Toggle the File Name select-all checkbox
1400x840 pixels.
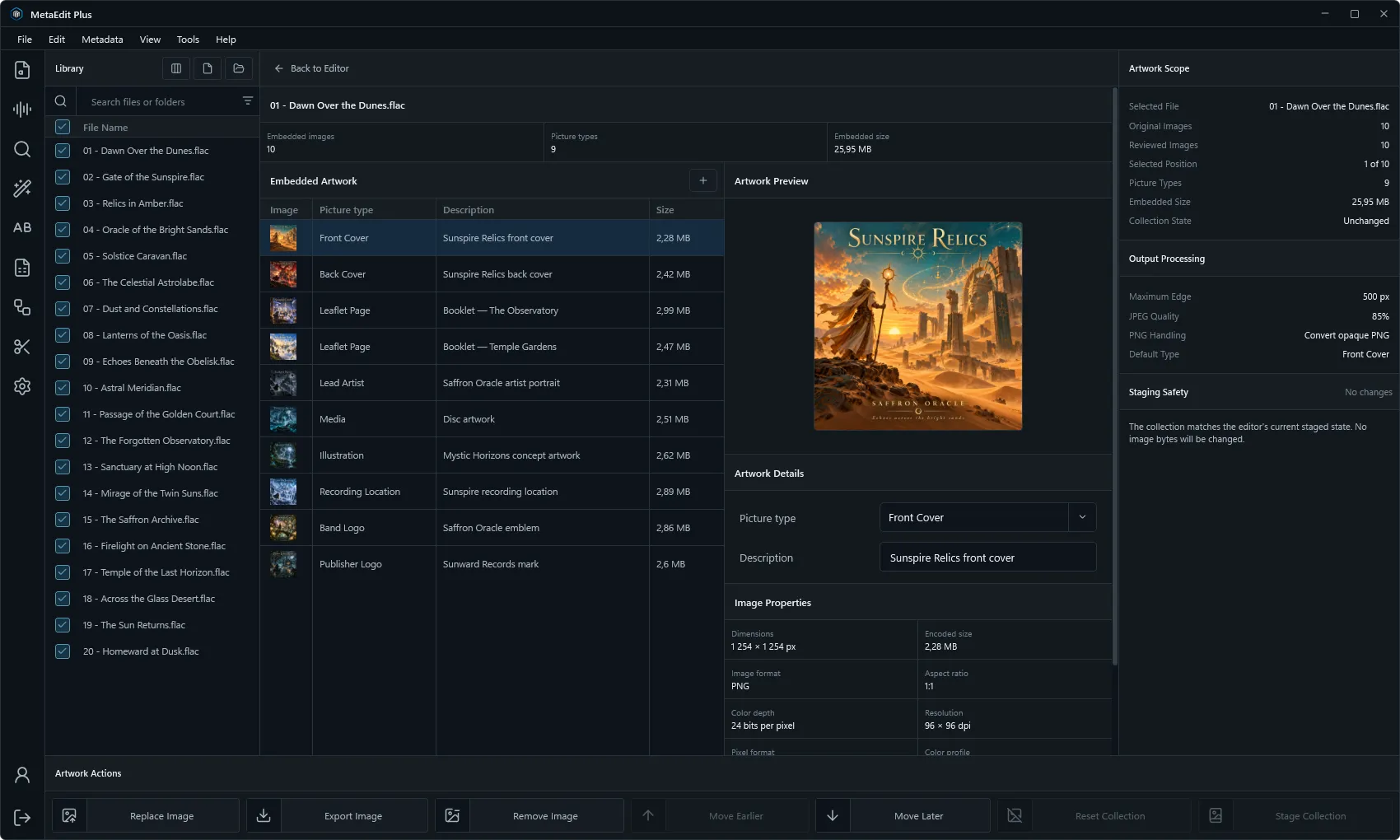click(x=63, y=127)
